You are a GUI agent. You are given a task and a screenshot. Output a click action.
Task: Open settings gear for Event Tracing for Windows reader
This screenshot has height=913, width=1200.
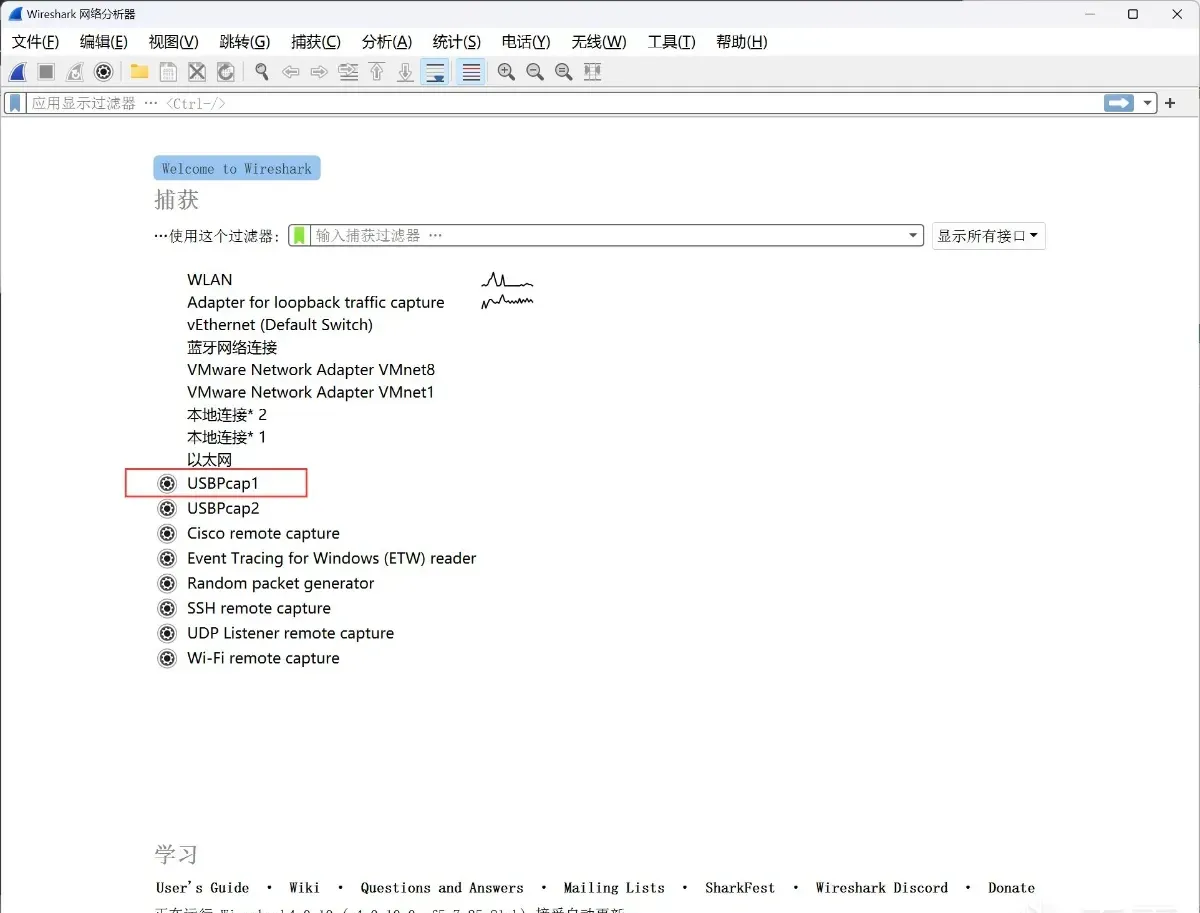[167, 558]
